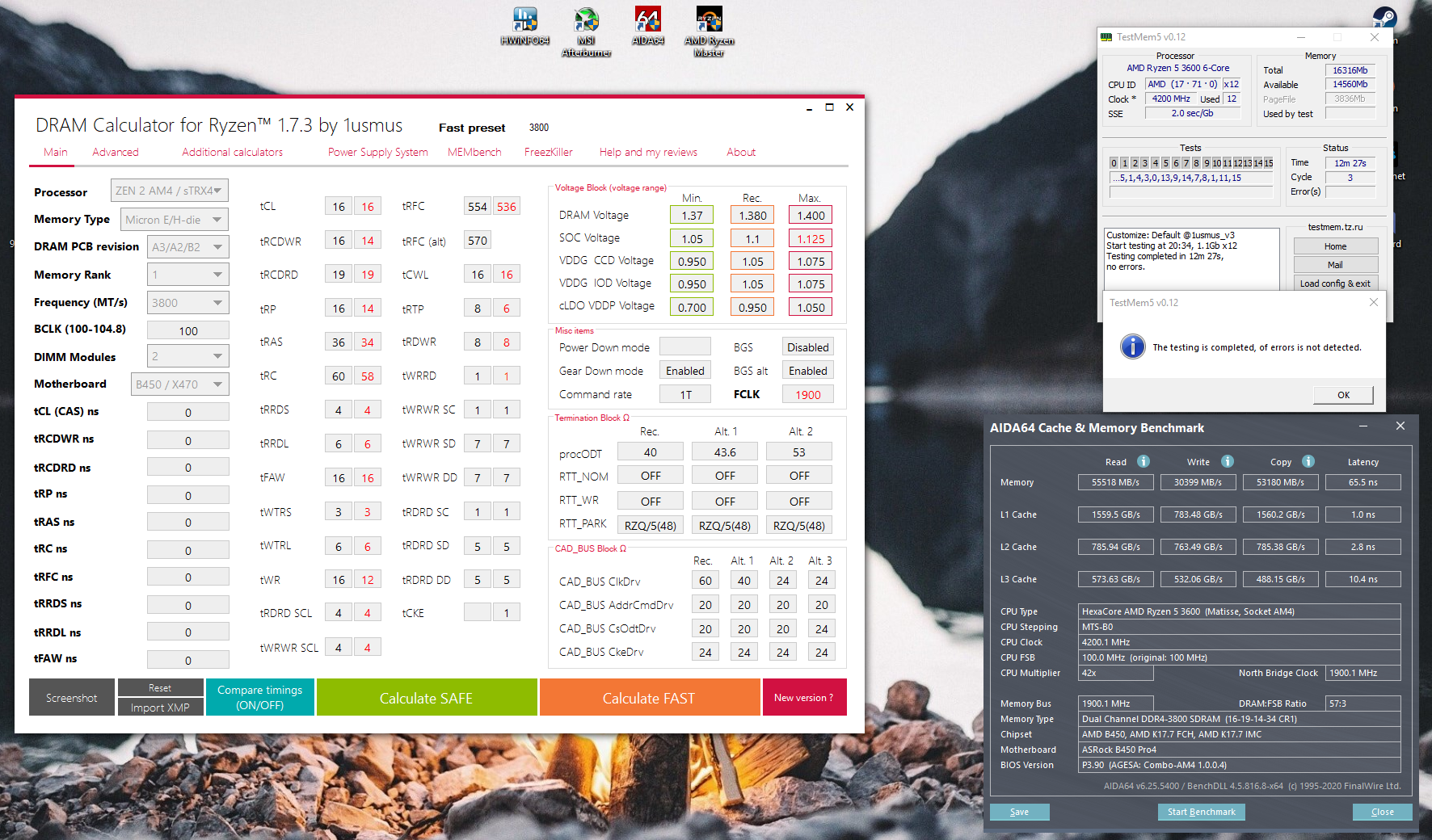Click the AIDA64 Memory Type field value

[1240, 719]
